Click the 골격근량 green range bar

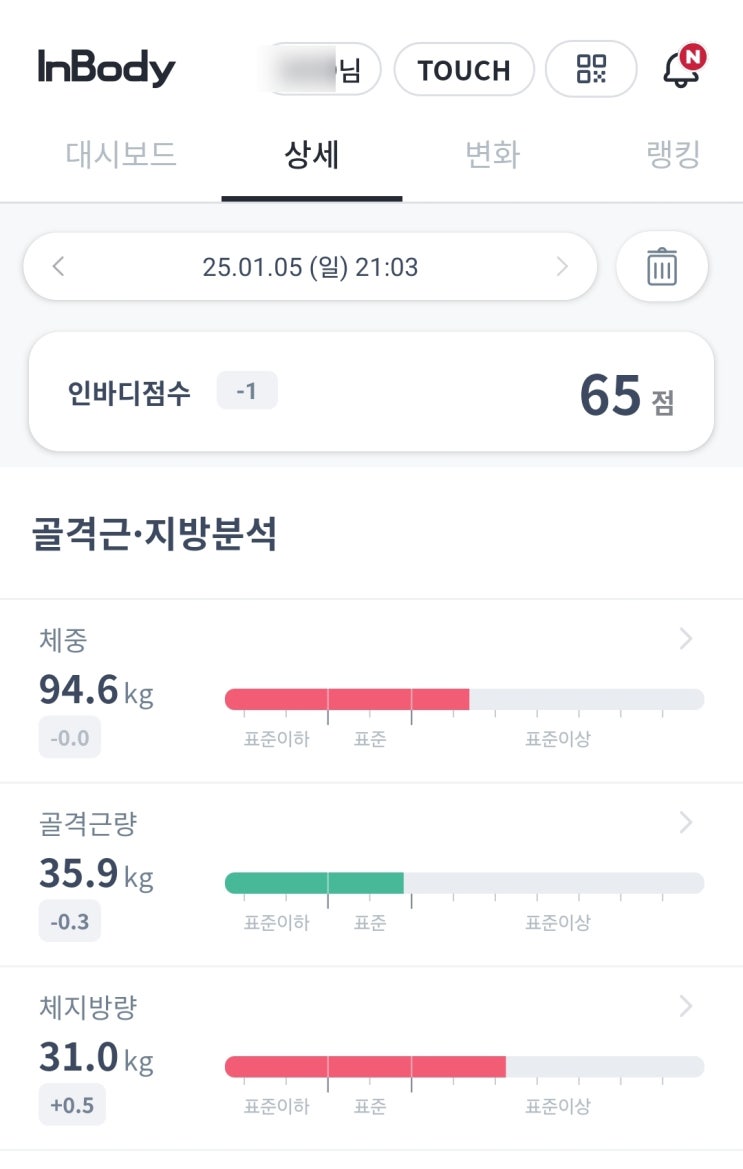(x=314, y=883)
